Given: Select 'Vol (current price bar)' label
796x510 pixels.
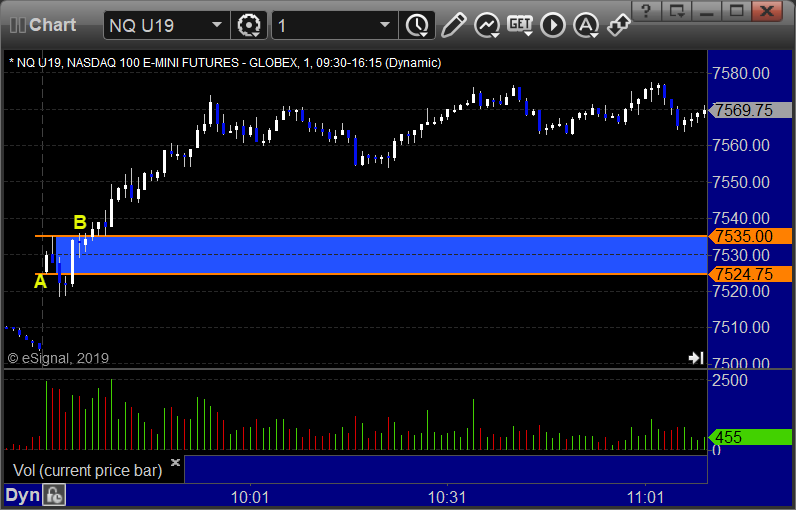Looking at the screenshot, I should pyautogui.click(x=87, y=470).
